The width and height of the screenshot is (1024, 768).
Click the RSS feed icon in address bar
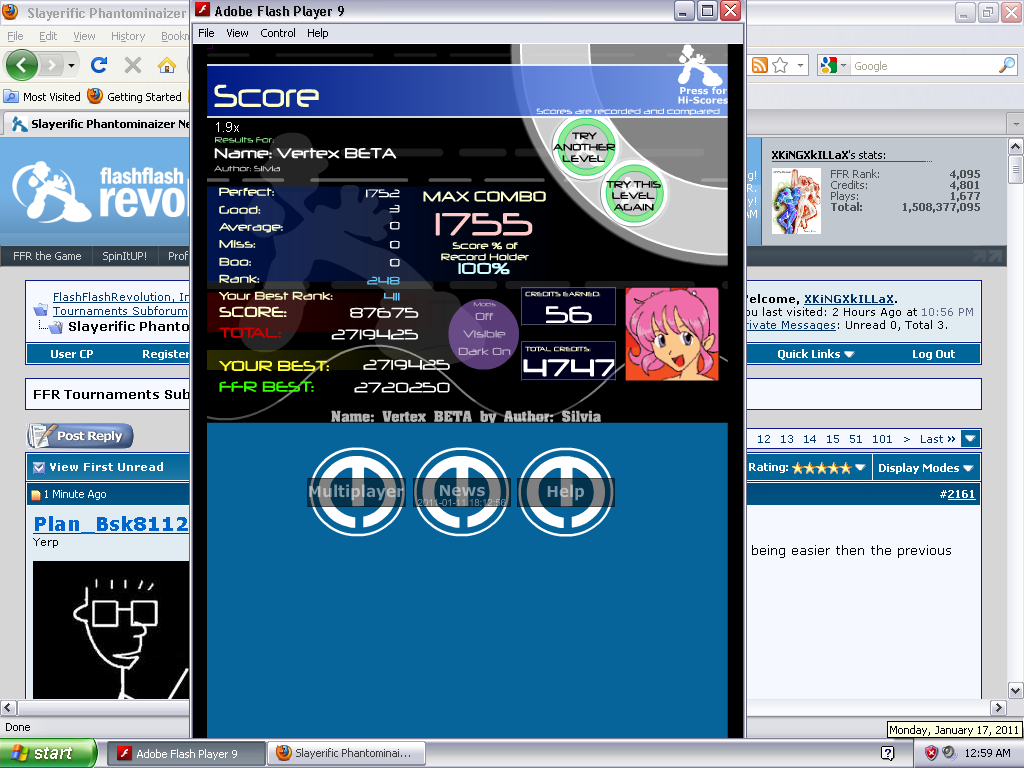pos(760,65)
